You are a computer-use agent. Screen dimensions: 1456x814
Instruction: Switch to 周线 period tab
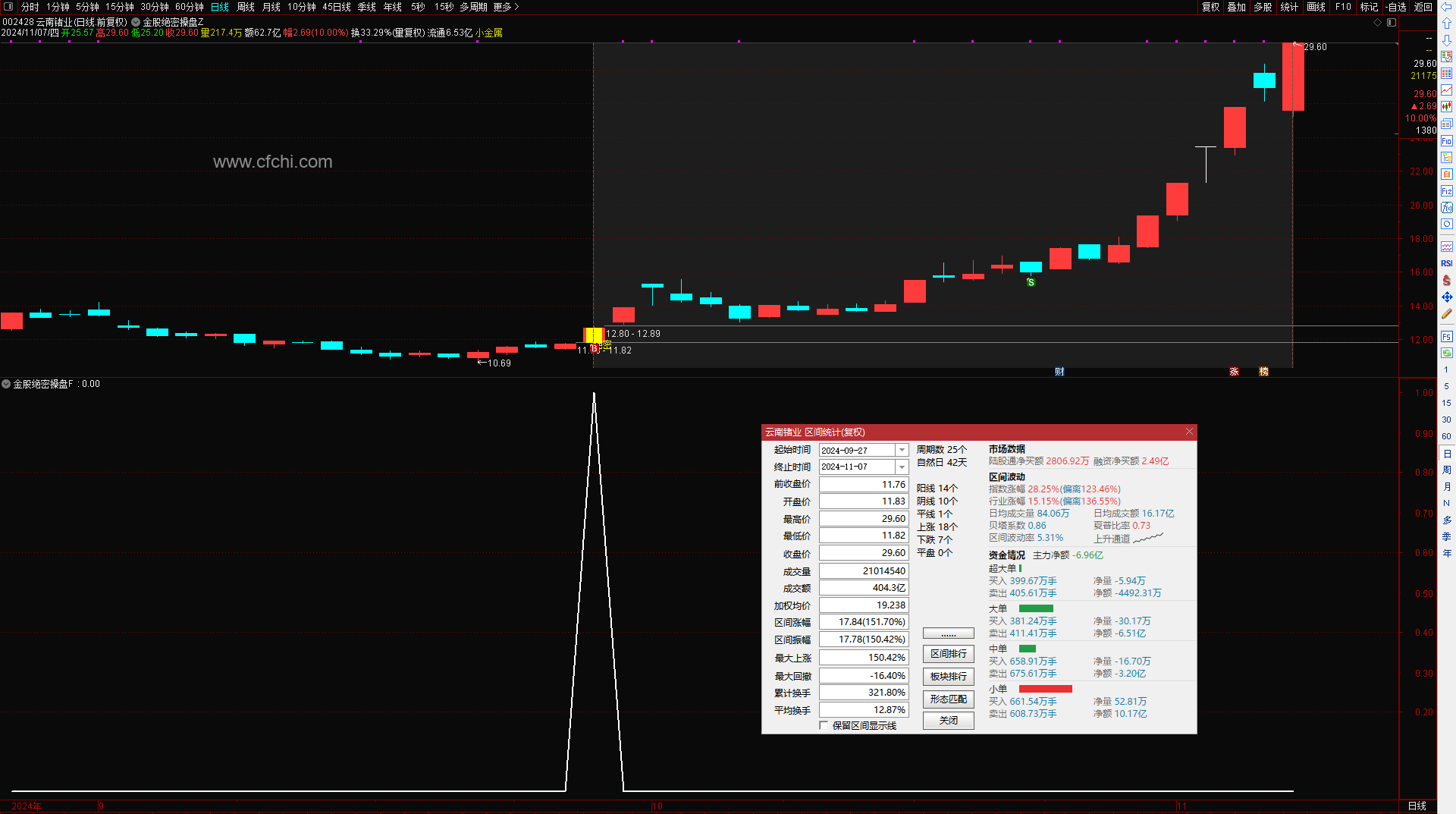(x=246, y=7)
